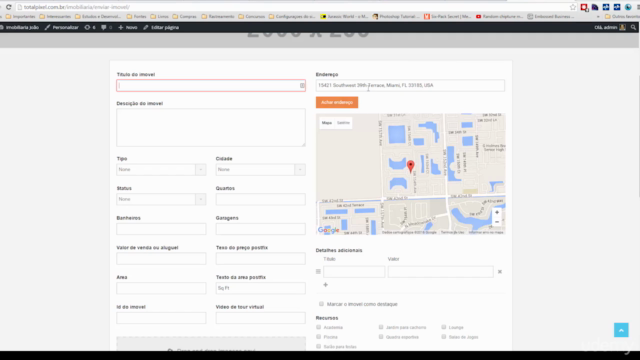Viewport: 640px width, 360px height.
Task: Open Outros favoritos bookmarks folder
Action: 622,16
